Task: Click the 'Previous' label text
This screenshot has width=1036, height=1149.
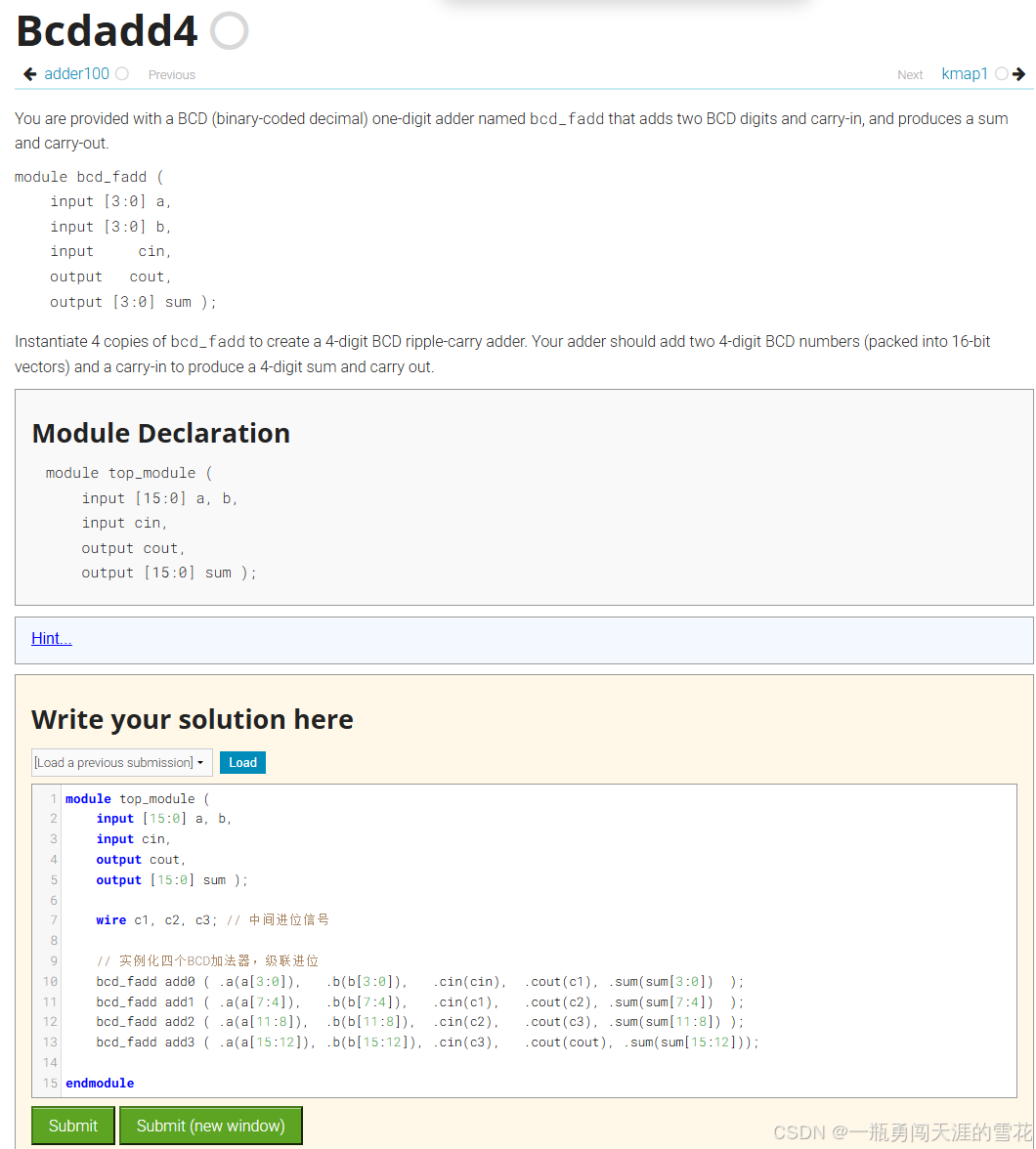Action: coord(172,74)
